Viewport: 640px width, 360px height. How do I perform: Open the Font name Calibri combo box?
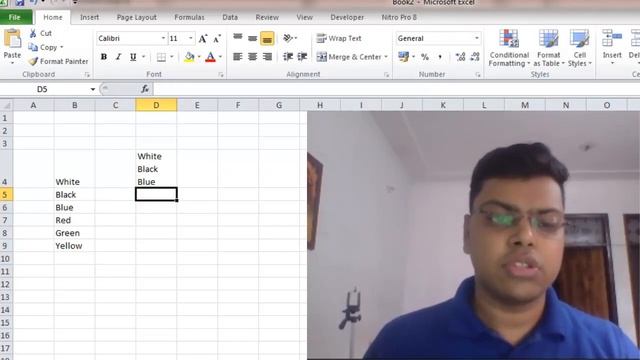point(131,38)
